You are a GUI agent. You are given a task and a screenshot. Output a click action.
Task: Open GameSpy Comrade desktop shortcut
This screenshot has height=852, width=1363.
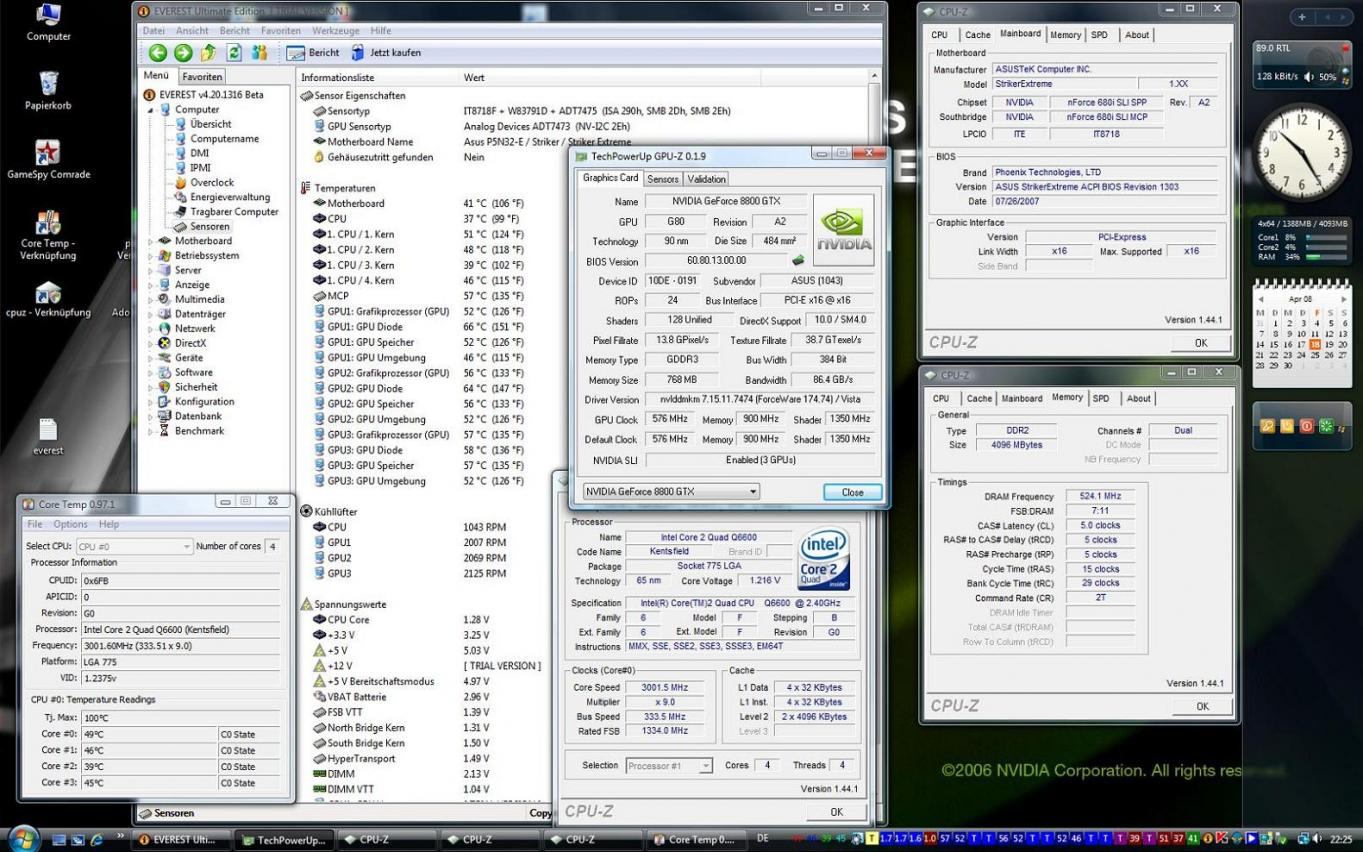coord(47,153)
